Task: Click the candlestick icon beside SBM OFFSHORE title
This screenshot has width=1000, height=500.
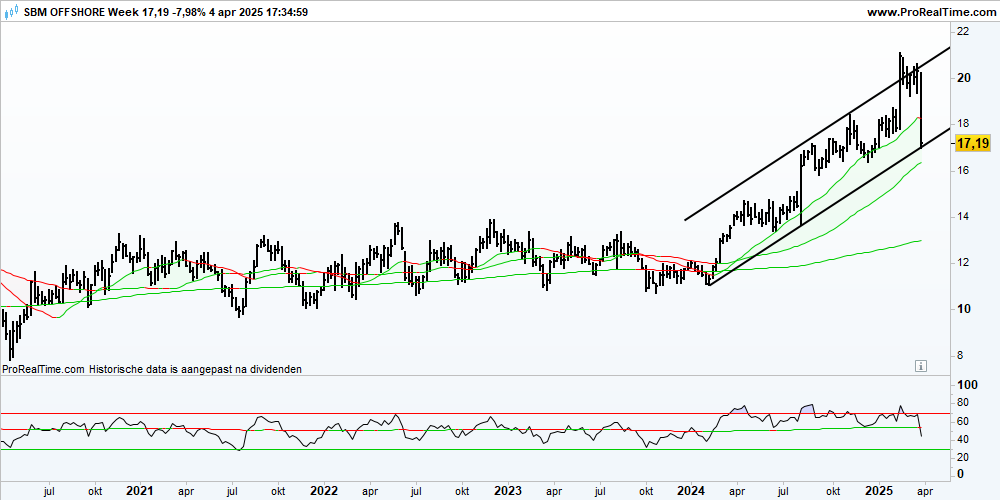Action: [x=11, y=11]
